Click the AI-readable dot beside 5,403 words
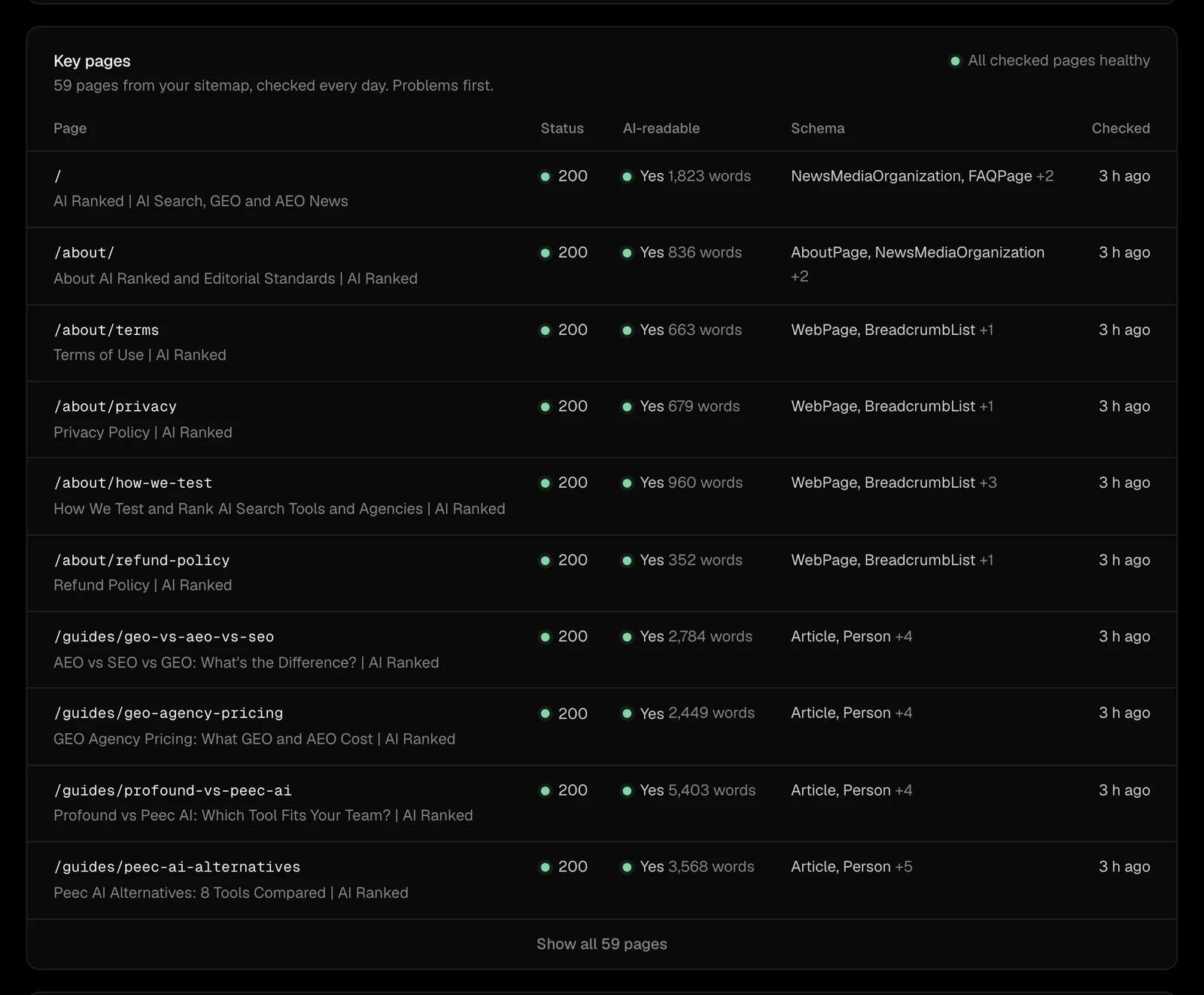1204x995 pixels. click(x=627, y=791)
